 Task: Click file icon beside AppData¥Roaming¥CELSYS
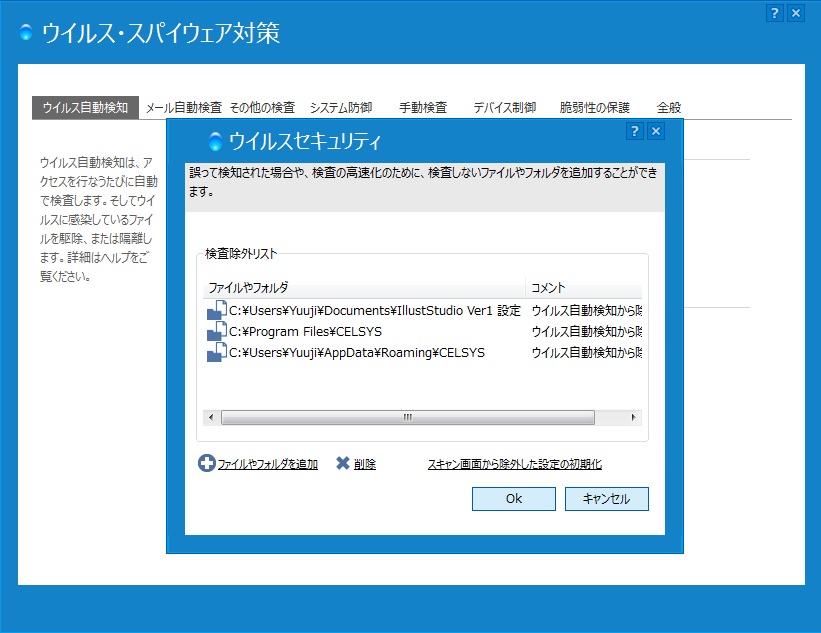[217, 352]
